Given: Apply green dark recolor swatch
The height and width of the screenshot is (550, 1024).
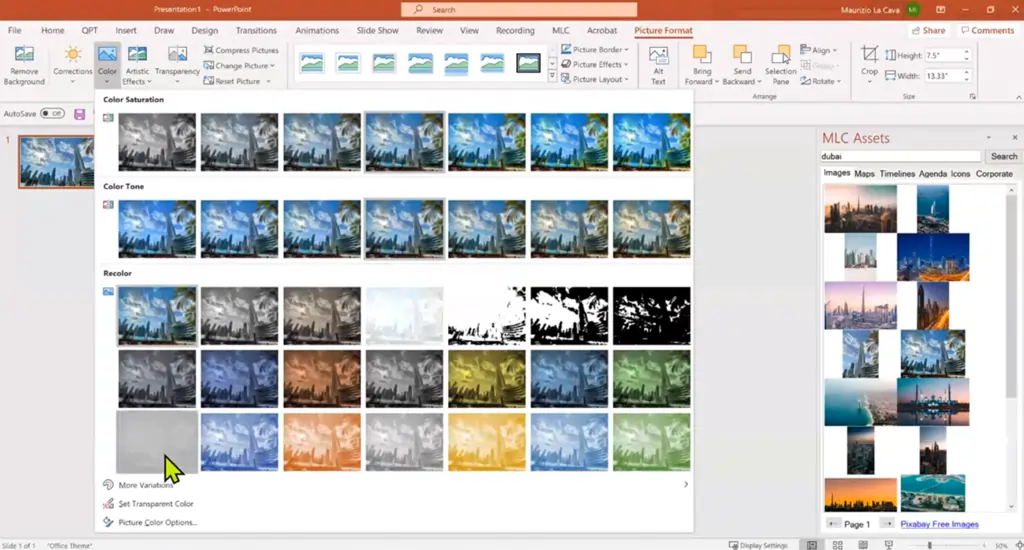Looking at the screenshot, I should click(x=651, y=379).
